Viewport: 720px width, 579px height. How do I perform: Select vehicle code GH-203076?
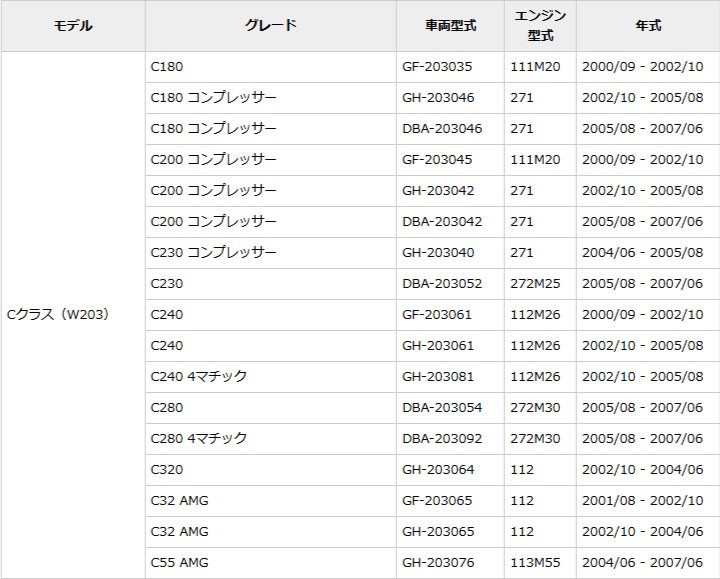point(438,563)
